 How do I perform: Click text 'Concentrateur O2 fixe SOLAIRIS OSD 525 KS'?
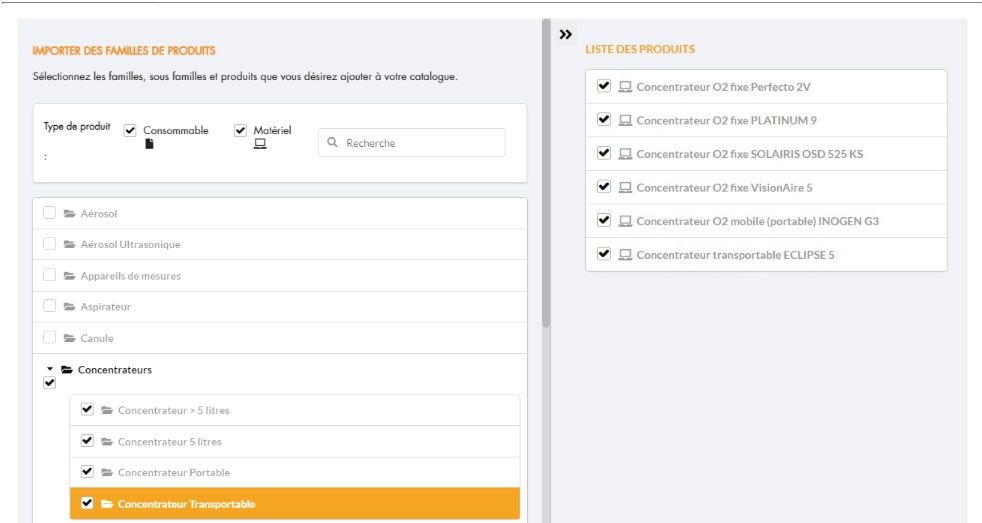pos(750,154)
